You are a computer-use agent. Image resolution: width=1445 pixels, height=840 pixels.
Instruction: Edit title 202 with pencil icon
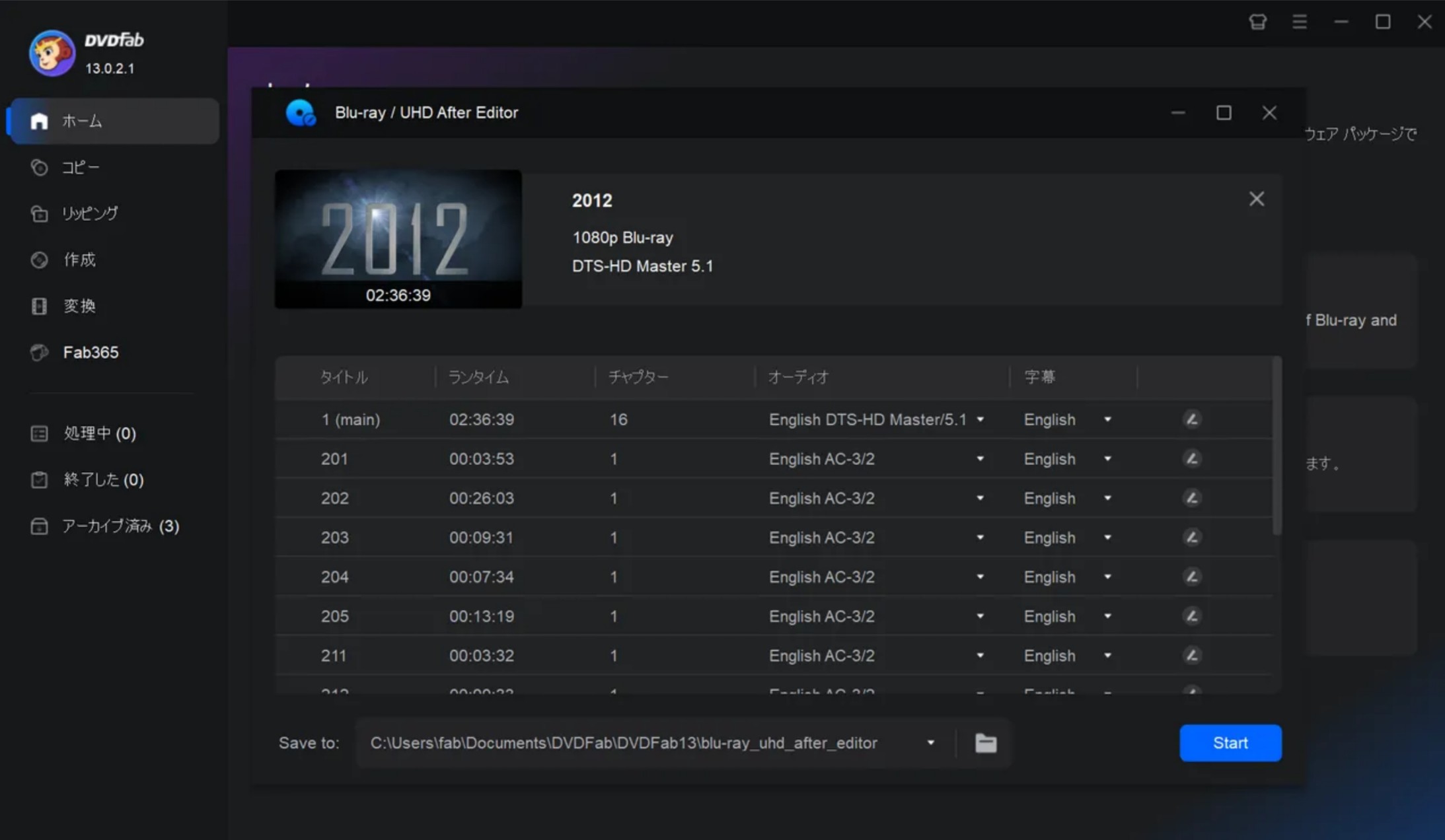tap(1192, 498)
